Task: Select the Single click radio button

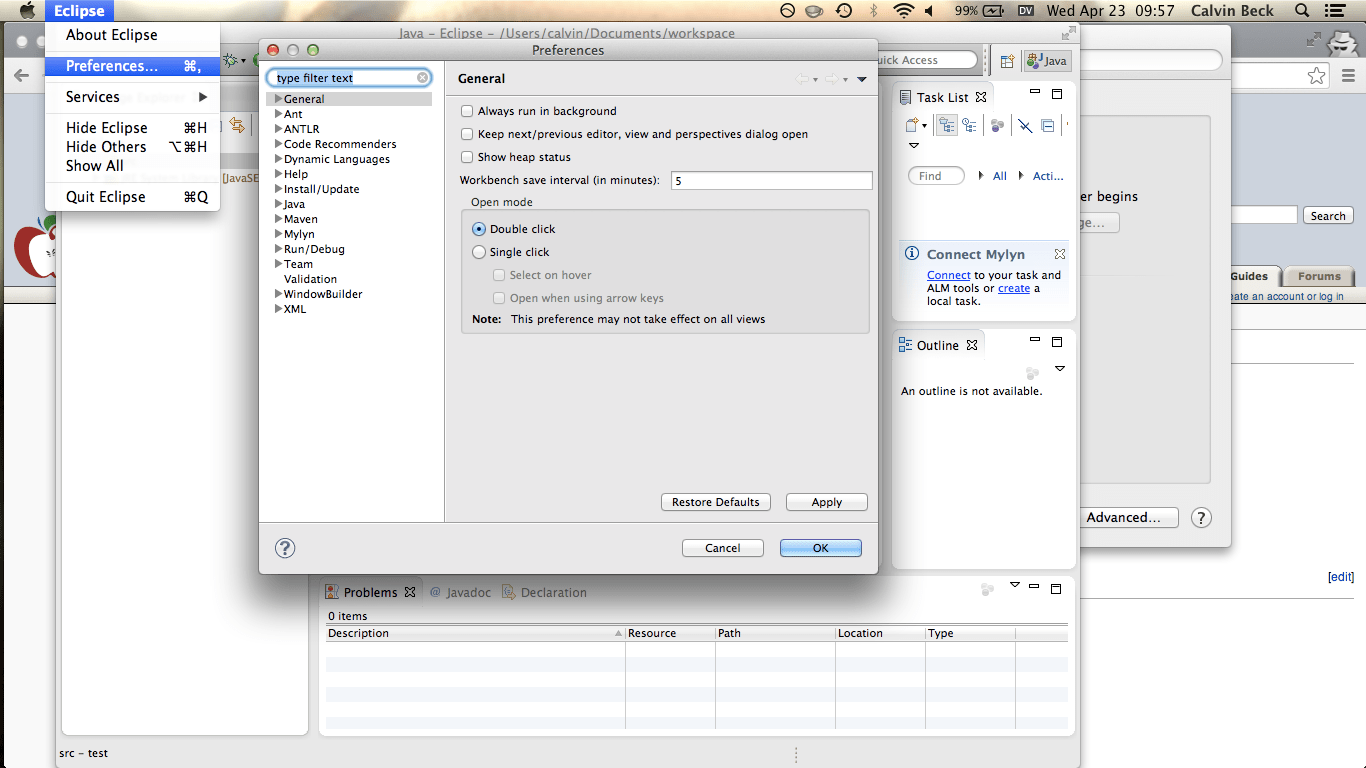Action: pos(478,252)
